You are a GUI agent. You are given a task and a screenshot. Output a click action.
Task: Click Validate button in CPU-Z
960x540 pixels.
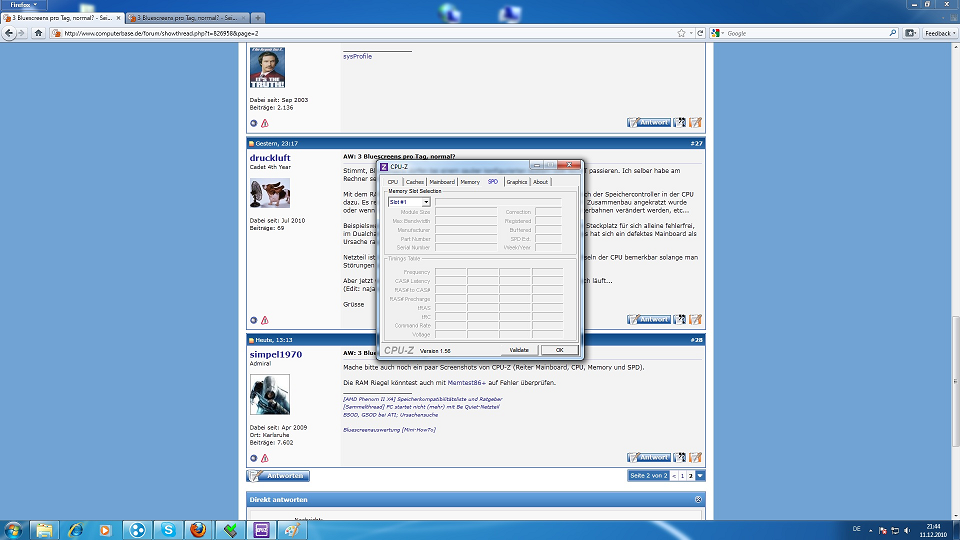click(519, 350)
